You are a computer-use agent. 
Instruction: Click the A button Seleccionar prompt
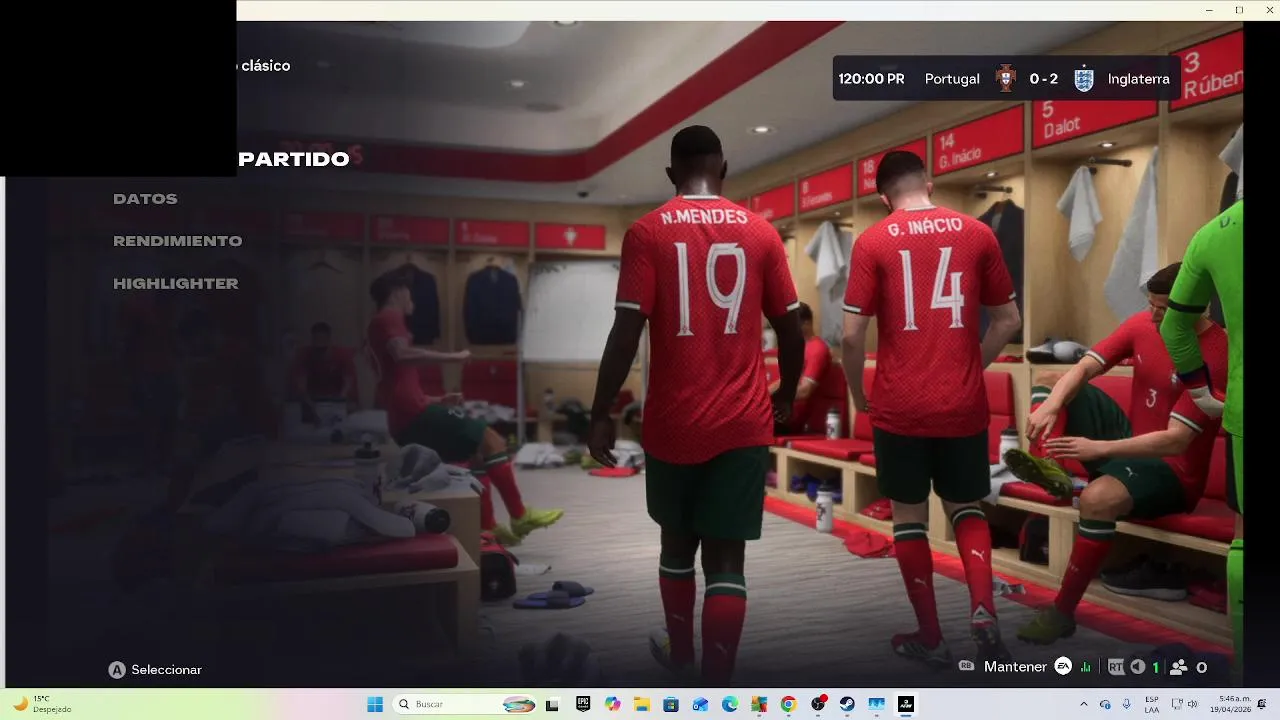(155, 670)
